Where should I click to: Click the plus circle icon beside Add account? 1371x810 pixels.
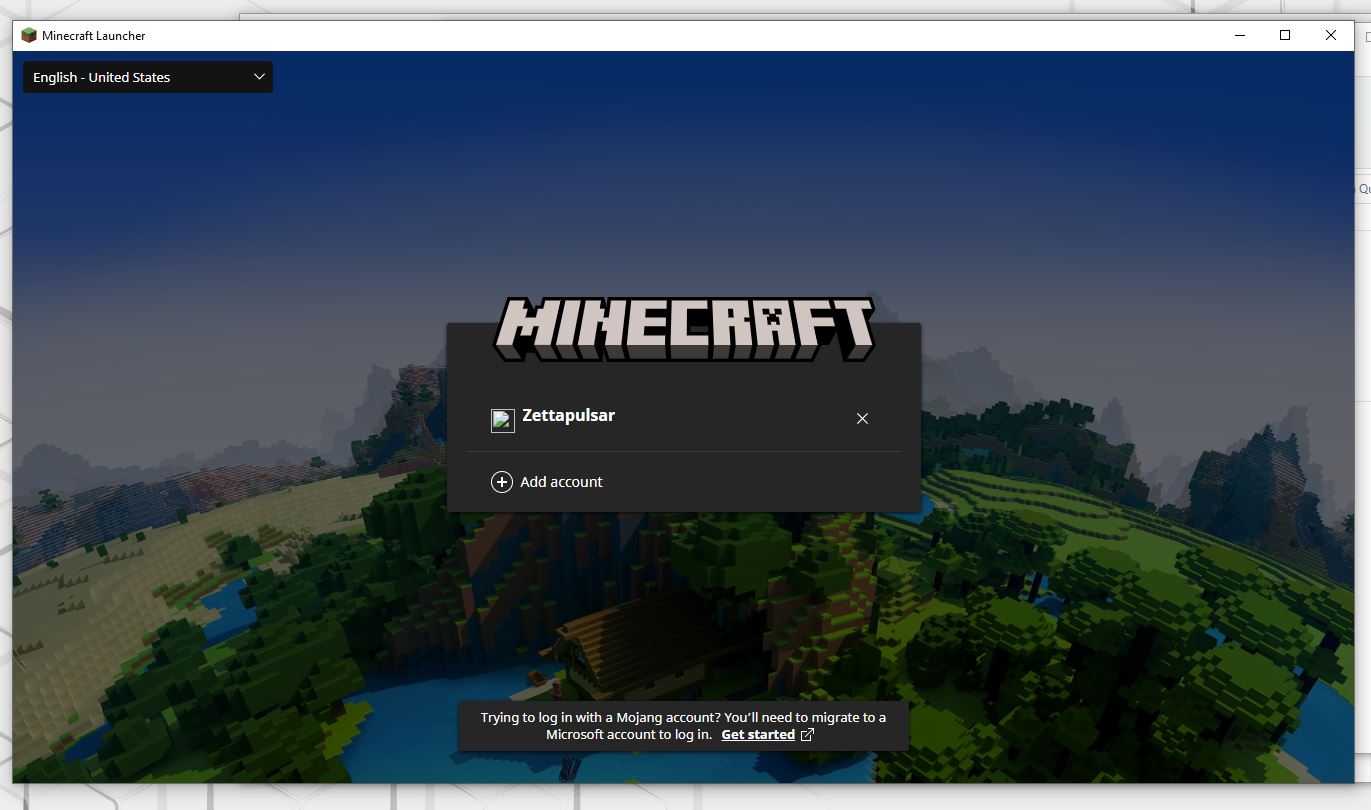501,482
